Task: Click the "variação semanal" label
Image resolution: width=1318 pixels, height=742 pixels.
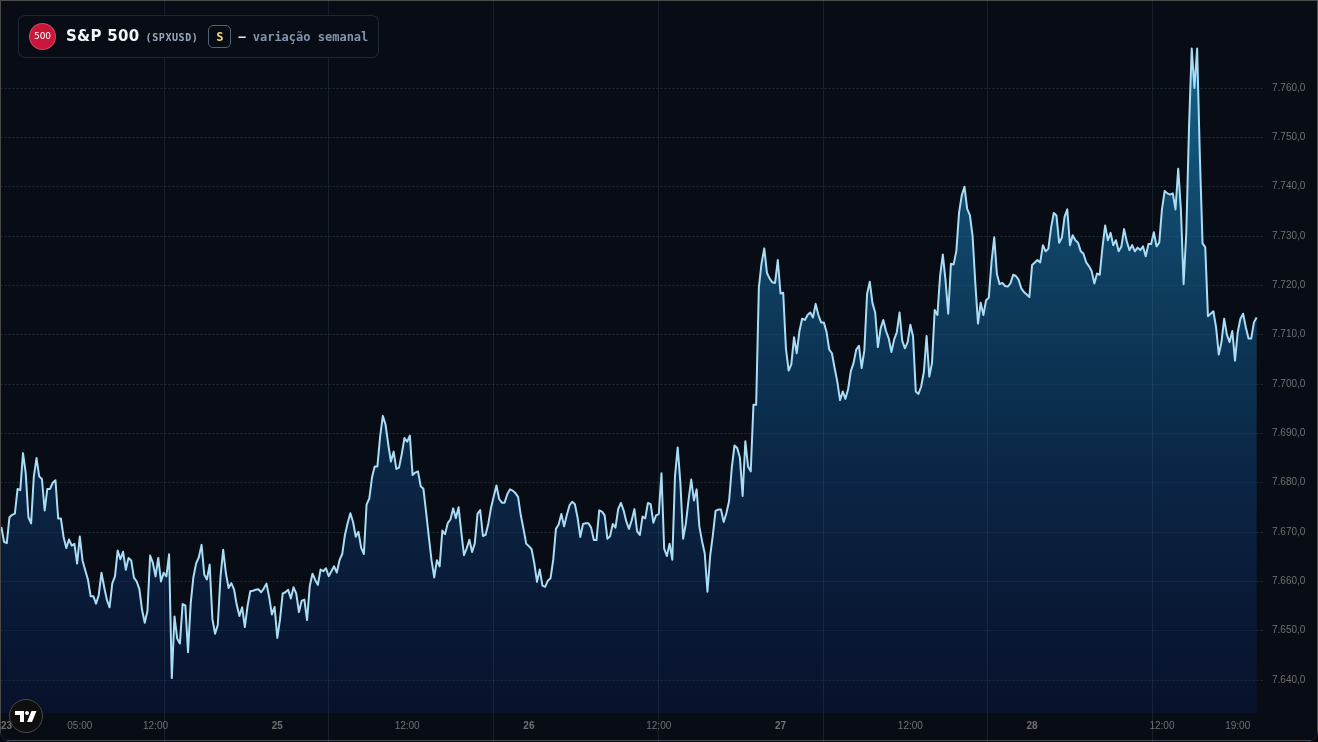Action: click(310, 37)
